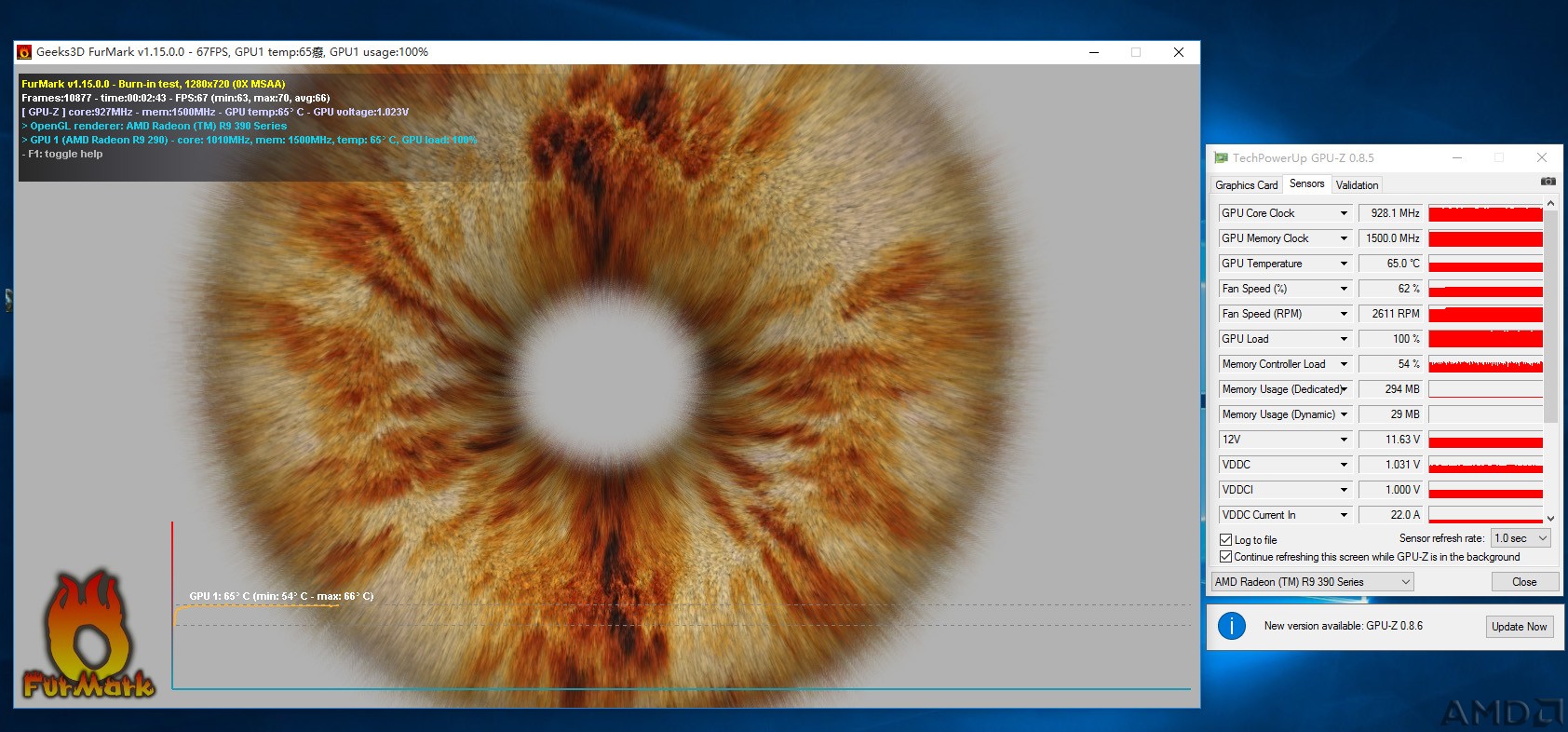Open the GPU Load sensor dropdown
This screenshot has height=732, width=1568.
point(1344,339)
